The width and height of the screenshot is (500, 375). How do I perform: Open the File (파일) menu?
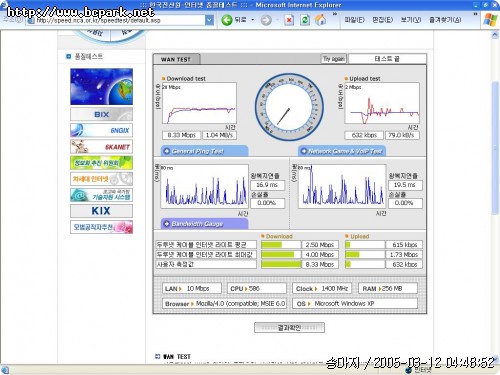coord(354,20)
